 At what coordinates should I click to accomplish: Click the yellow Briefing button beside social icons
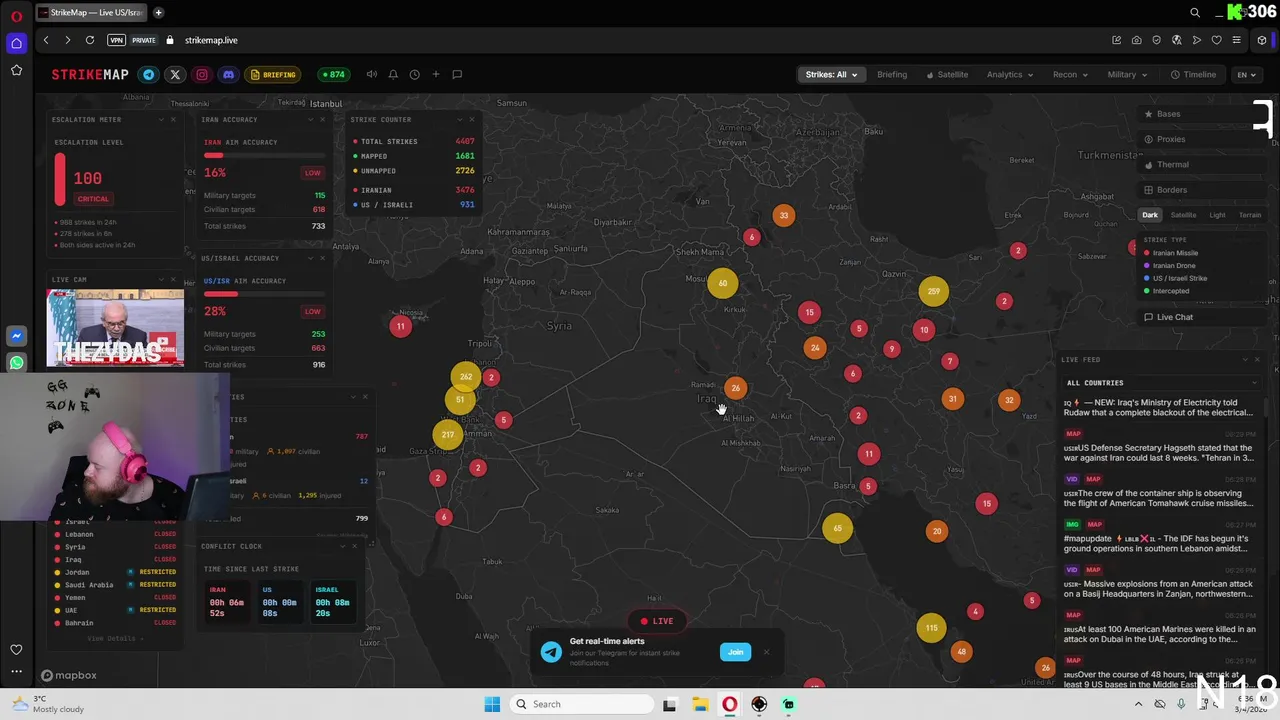pyautogui.click(x=273, y=75)
